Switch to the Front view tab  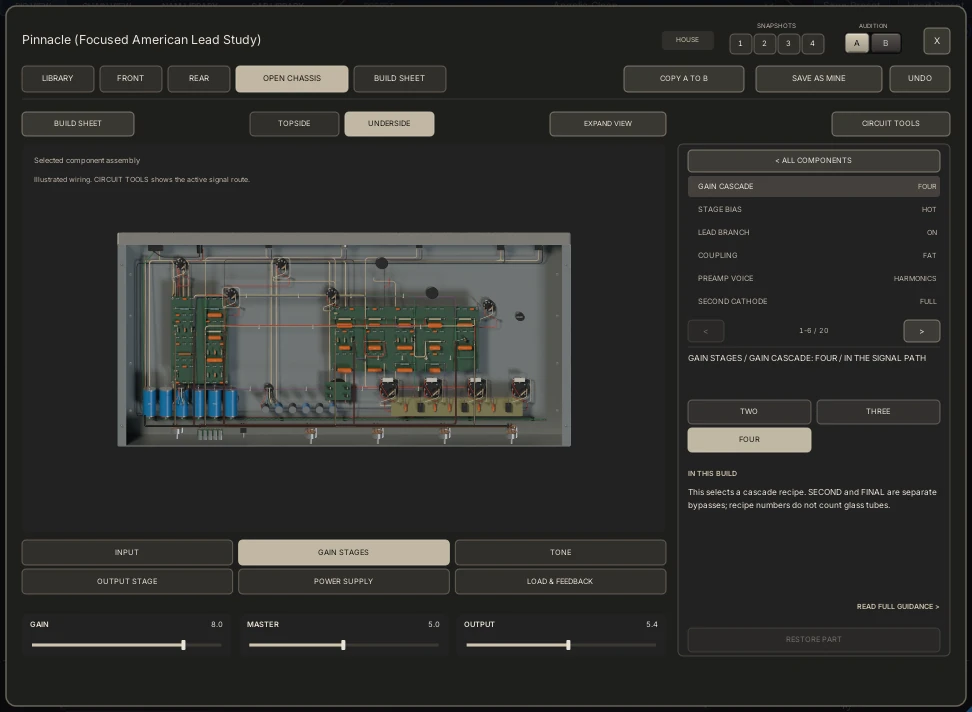(130, 79)
